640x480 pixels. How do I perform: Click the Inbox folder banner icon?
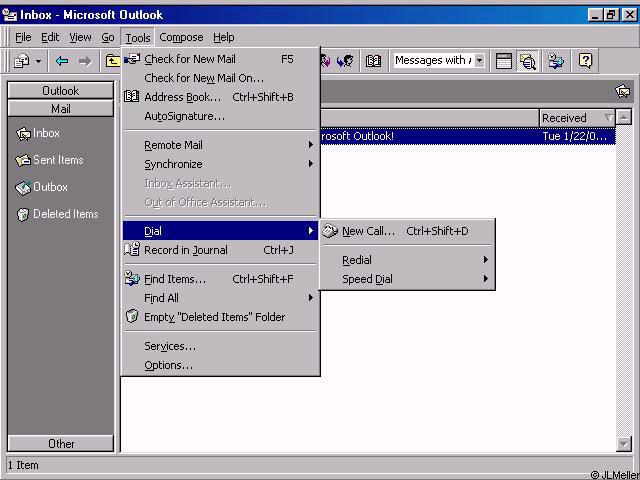tap(623, 91)
